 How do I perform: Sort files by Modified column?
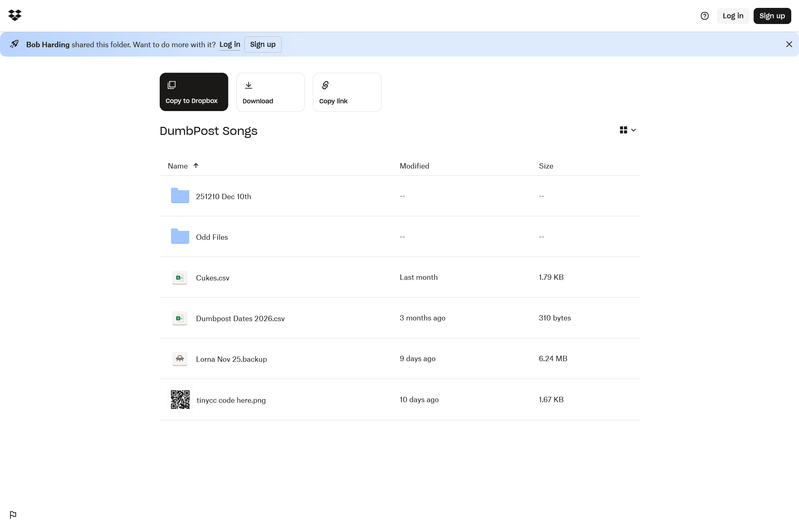(x=414, y=166)
